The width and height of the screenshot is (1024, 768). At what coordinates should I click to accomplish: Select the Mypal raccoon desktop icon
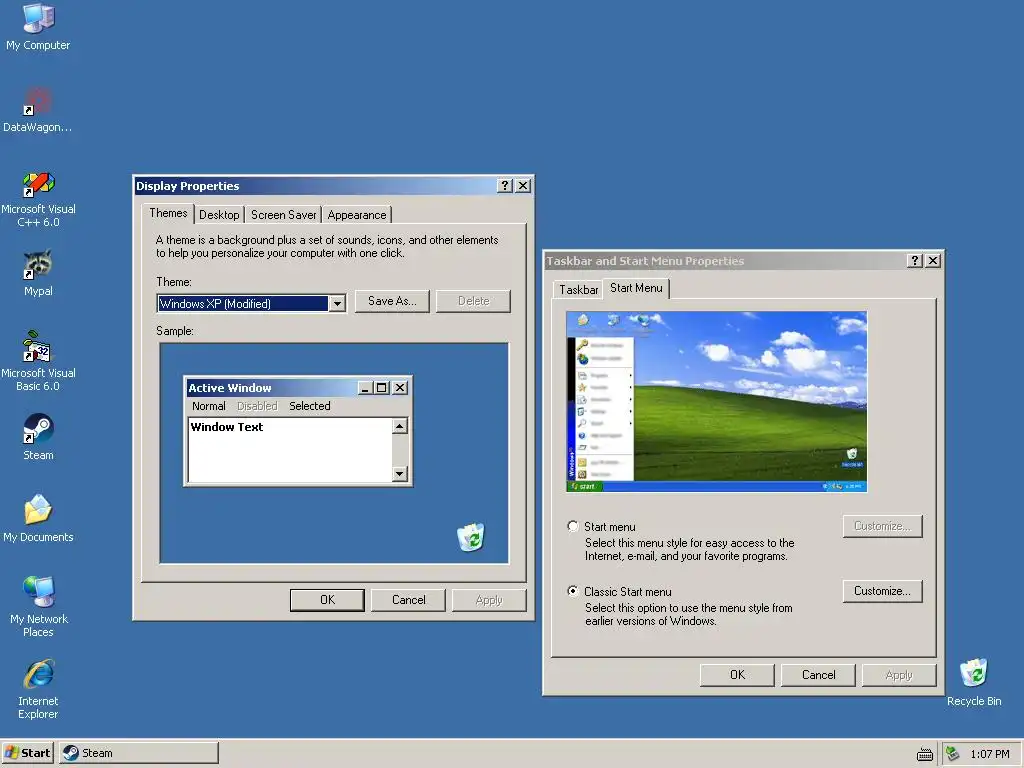(38, 273)
